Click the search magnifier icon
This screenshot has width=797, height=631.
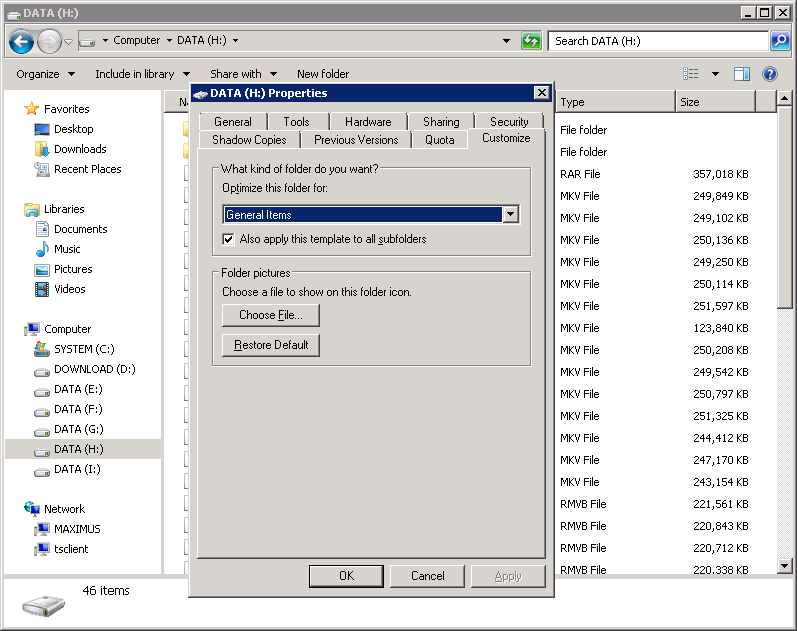pos(780,41)
